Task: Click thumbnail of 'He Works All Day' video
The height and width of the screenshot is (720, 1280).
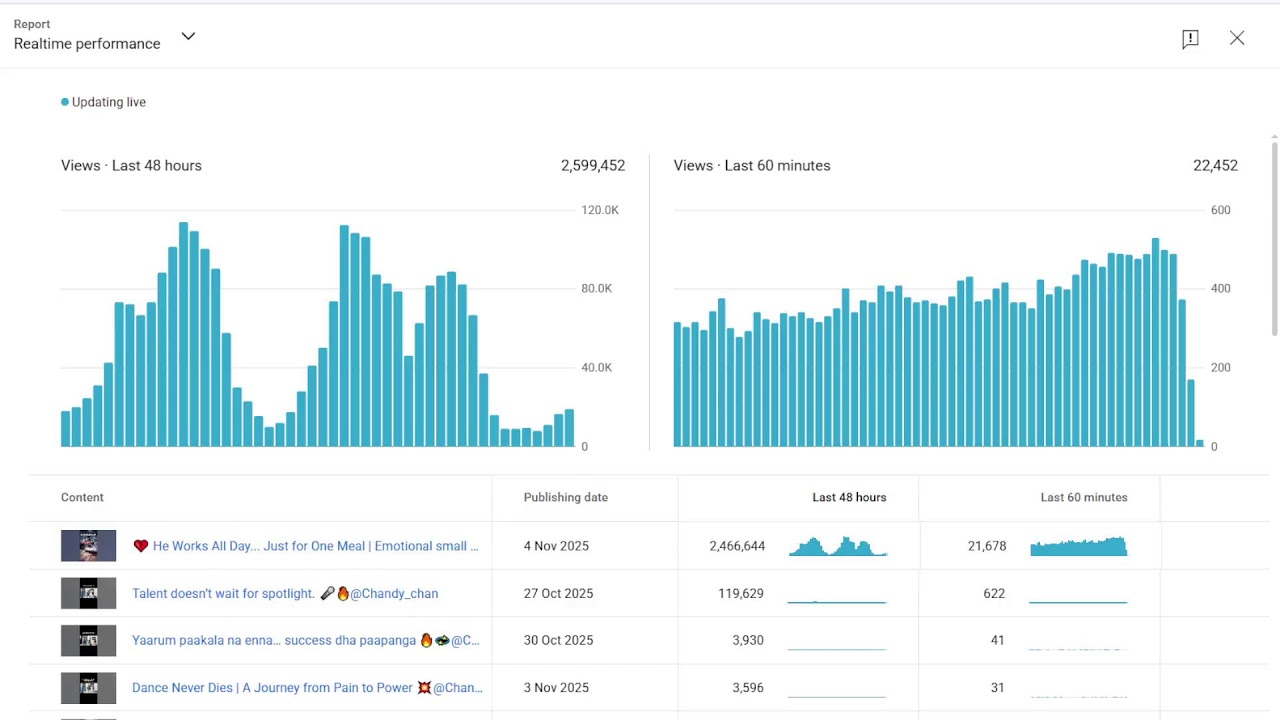Action: pos(88,546)
